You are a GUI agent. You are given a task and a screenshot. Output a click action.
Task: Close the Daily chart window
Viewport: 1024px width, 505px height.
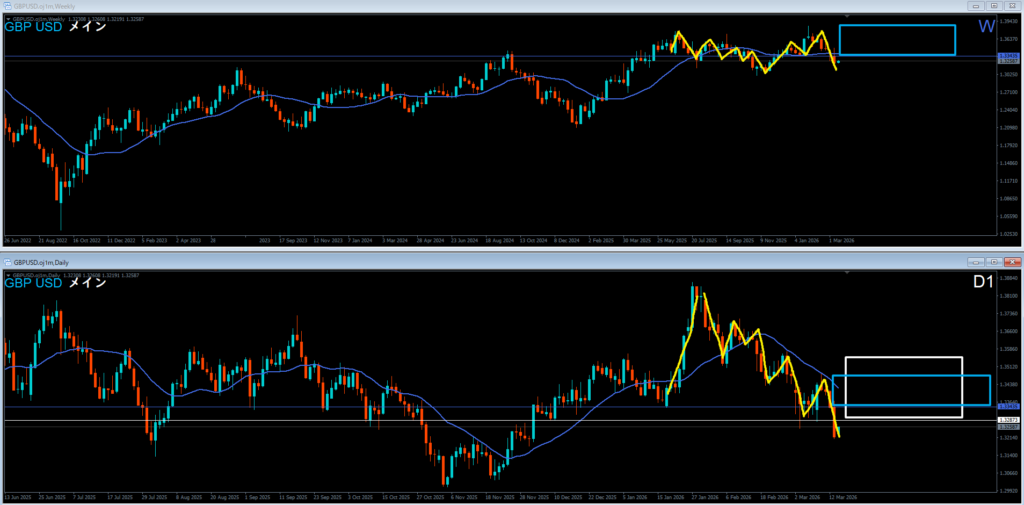[1010, 262]
